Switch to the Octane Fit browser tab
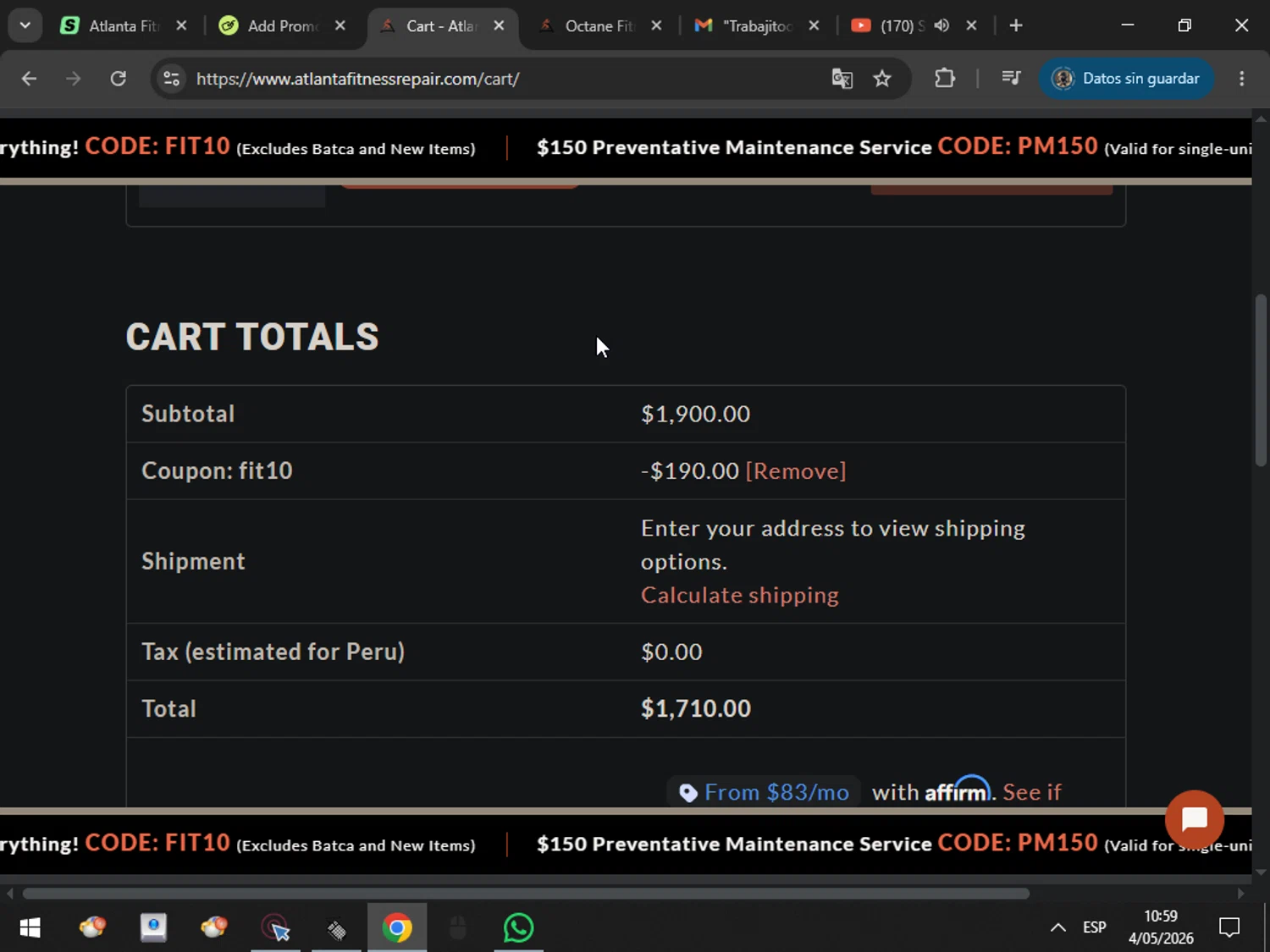The width and height of the screenshot is (1270, 952). 599,25
